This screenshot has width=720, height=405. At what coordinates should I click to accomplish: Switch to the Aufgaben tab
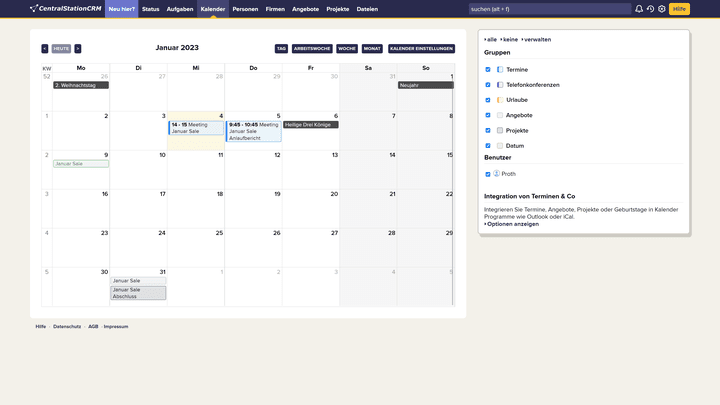click(180, 9)
